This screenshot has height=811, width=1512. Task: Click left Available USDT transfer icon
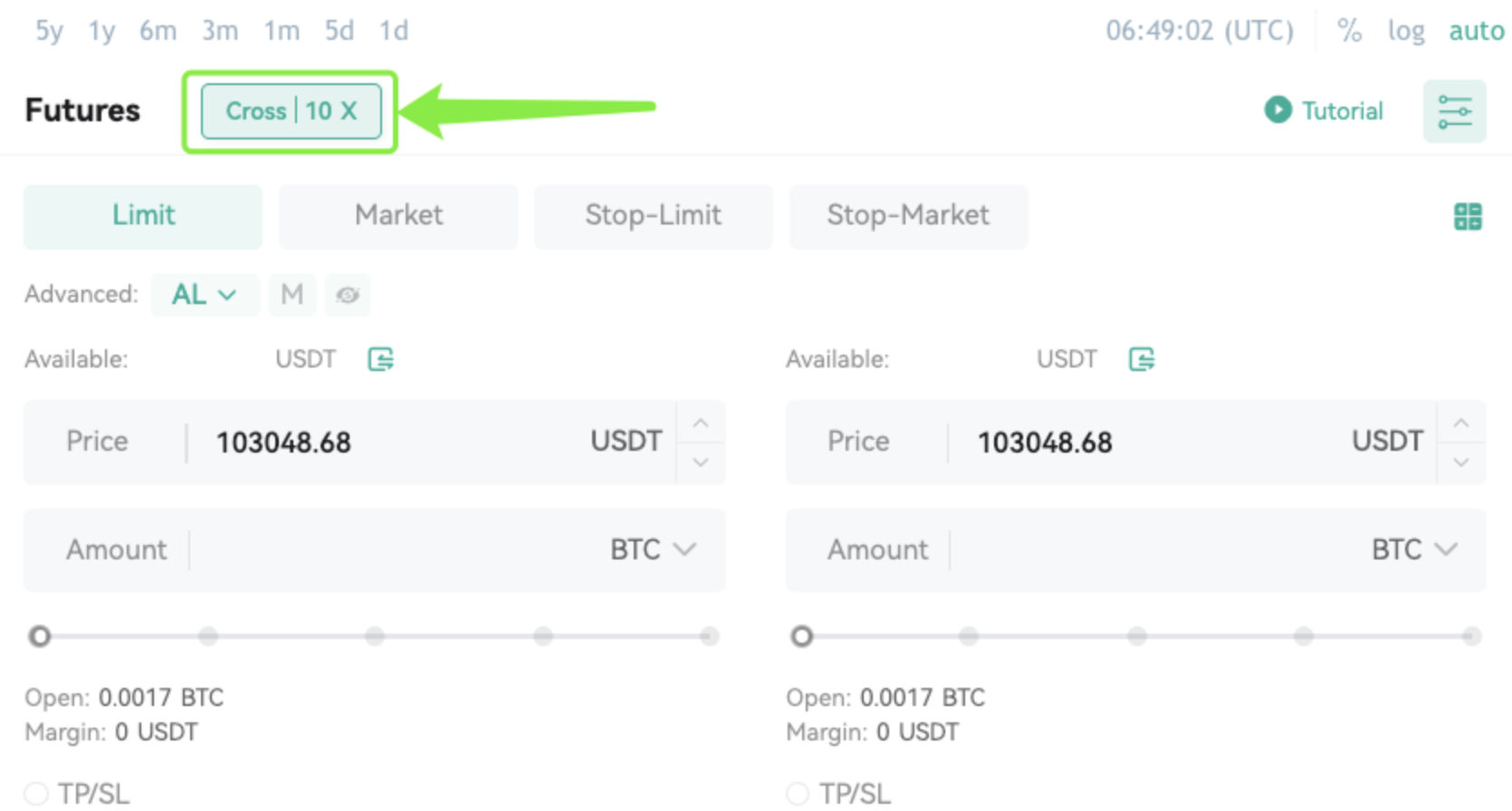pyautogui.click(x=380, y=359)
